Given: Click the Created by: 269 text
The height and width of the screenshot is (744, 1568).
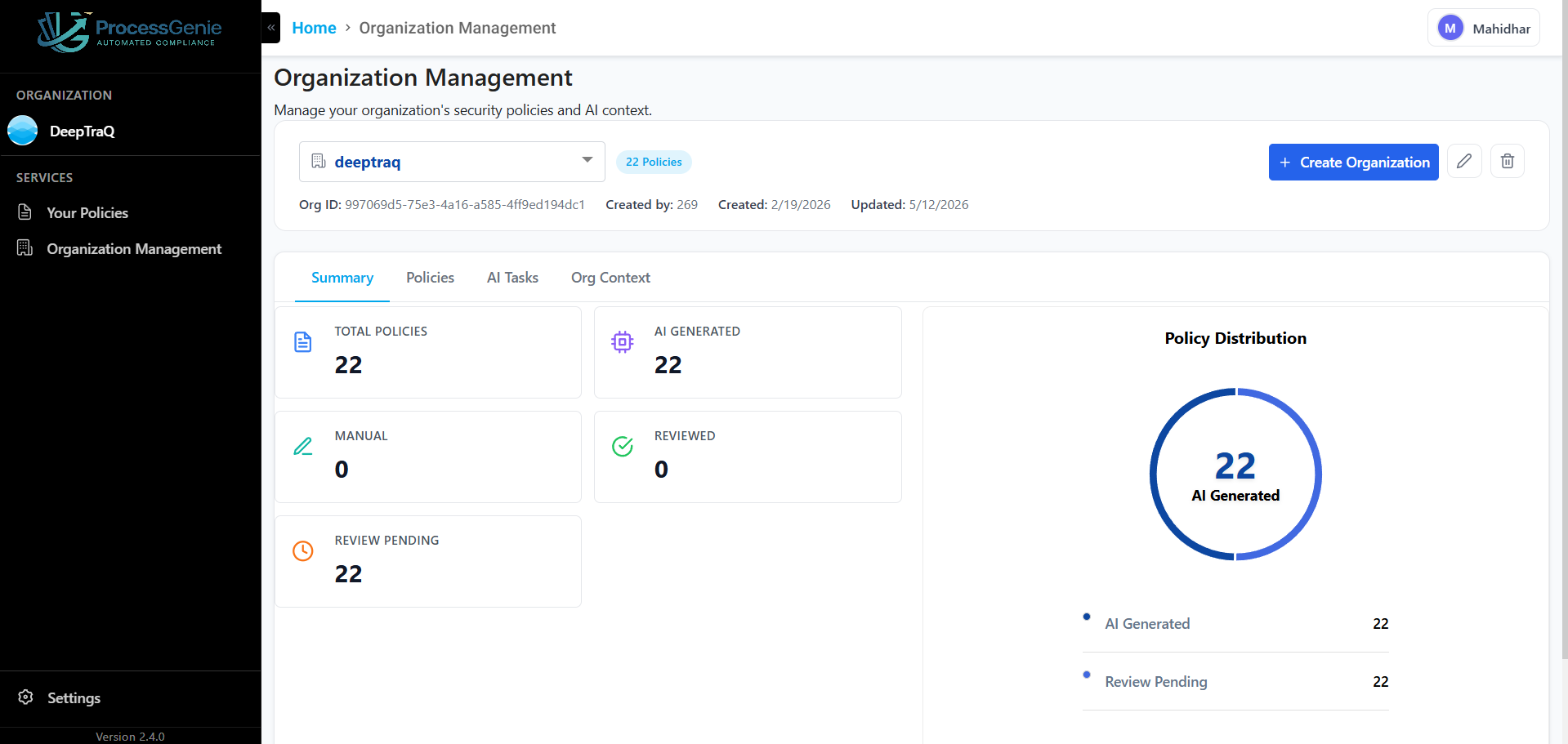Looking at the screenshot, I should point(651,204).
